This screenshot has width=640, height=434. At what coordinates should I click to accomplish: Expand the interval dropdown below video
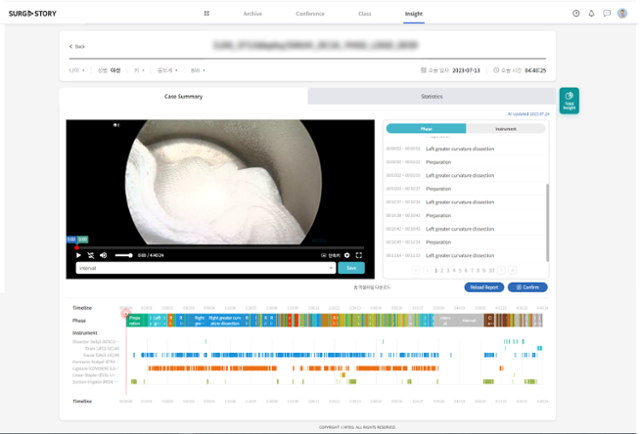click(x=205, y=268)
